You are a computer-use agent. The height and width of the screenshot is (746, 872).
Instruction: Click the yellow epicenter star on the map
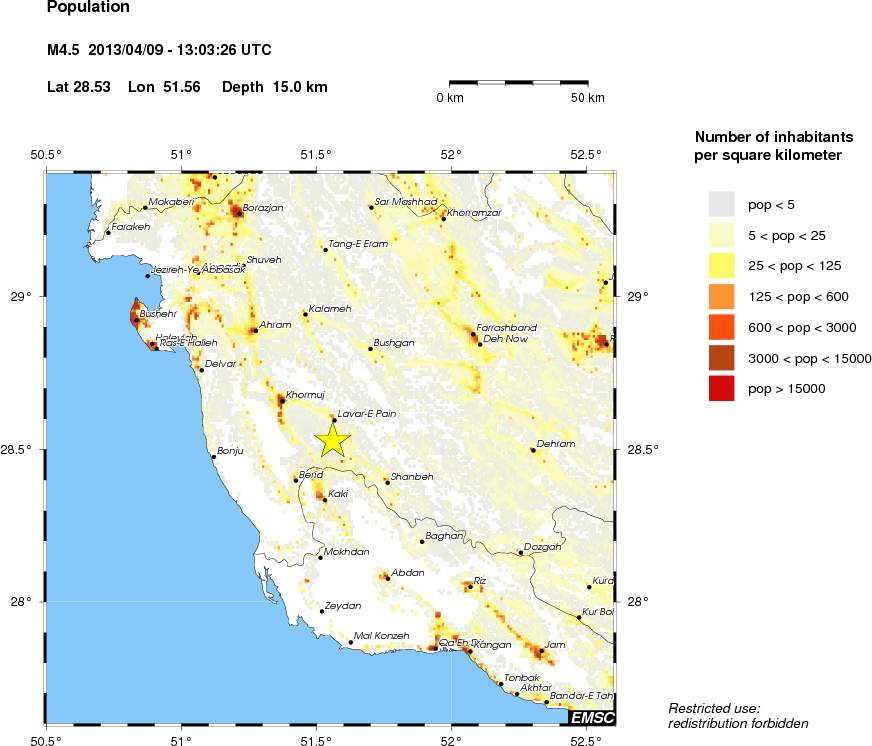click(333, 440)
